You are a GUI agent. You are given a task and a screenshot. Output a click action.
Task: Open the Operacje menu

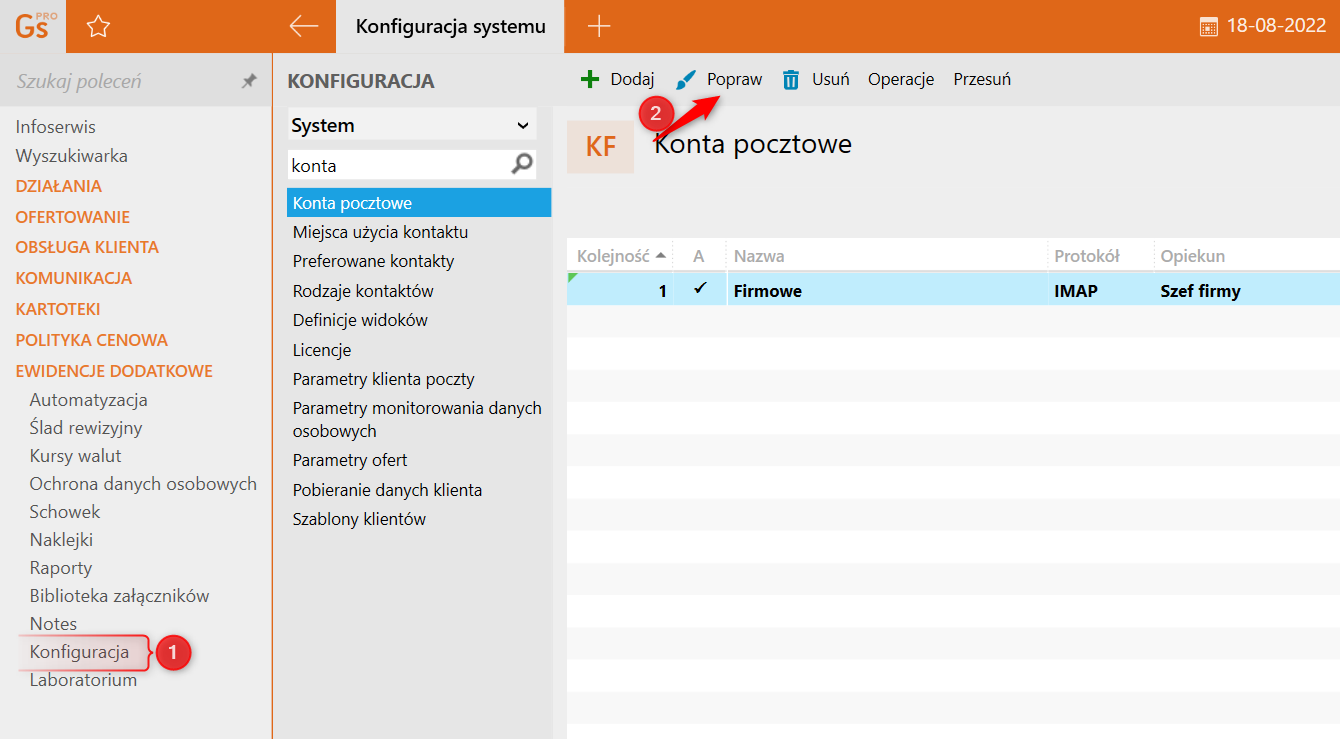click(x=901, y=80)
